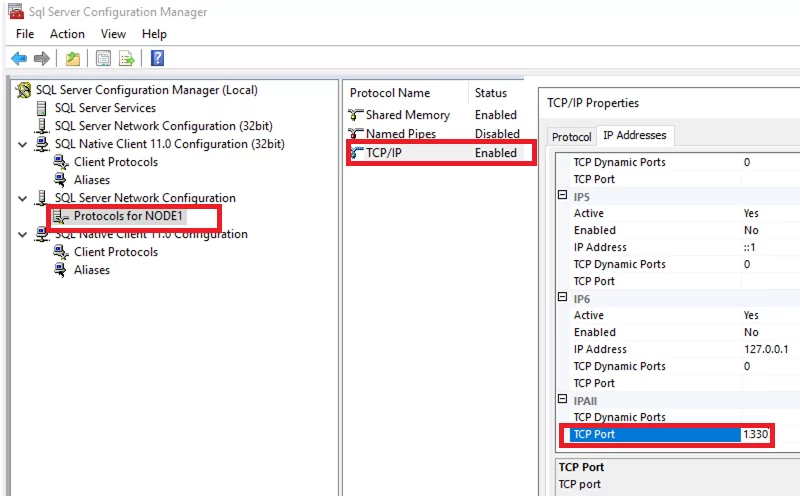Click the Protocols for NODE1 icon
This screenshot has width=800, height=496.
(61, 216)
